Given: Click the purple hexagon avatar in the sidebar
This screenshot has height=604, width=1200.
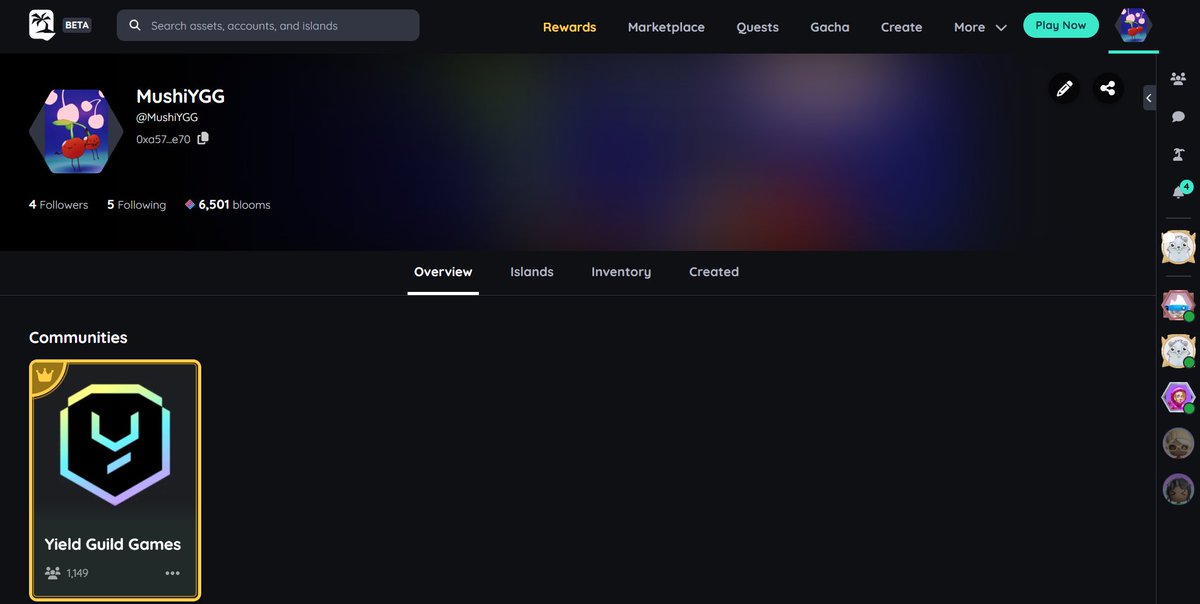Looking at the screenshot, I should pyautogui.click(x=1178, y=398).
